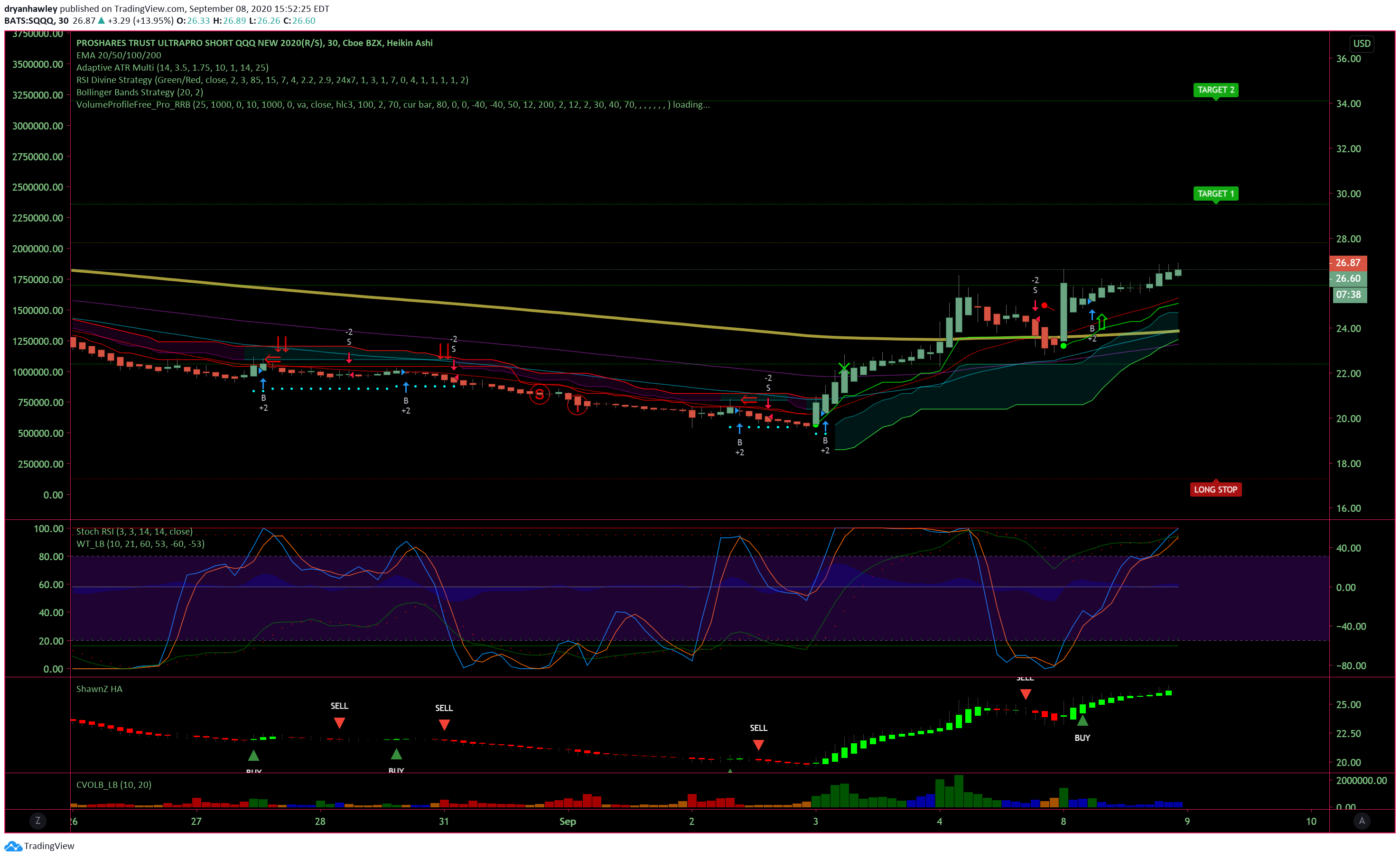Click the 3500000.00 volume axis label
Viewport: 1400px width, 859px height.
tap(37, 64)
